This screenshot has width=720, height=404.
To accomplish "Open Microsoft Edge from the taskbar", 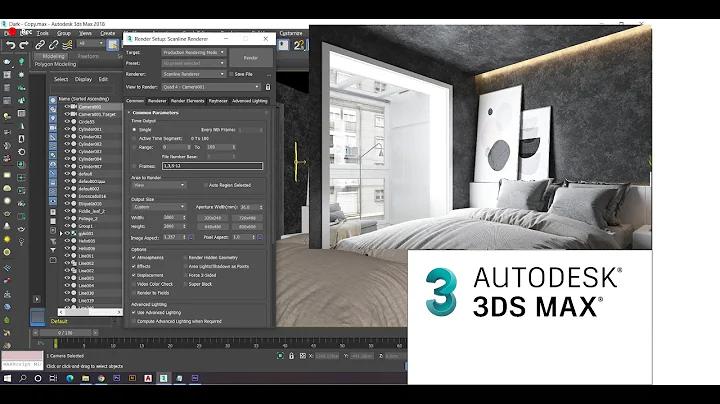I will [70, 378].
